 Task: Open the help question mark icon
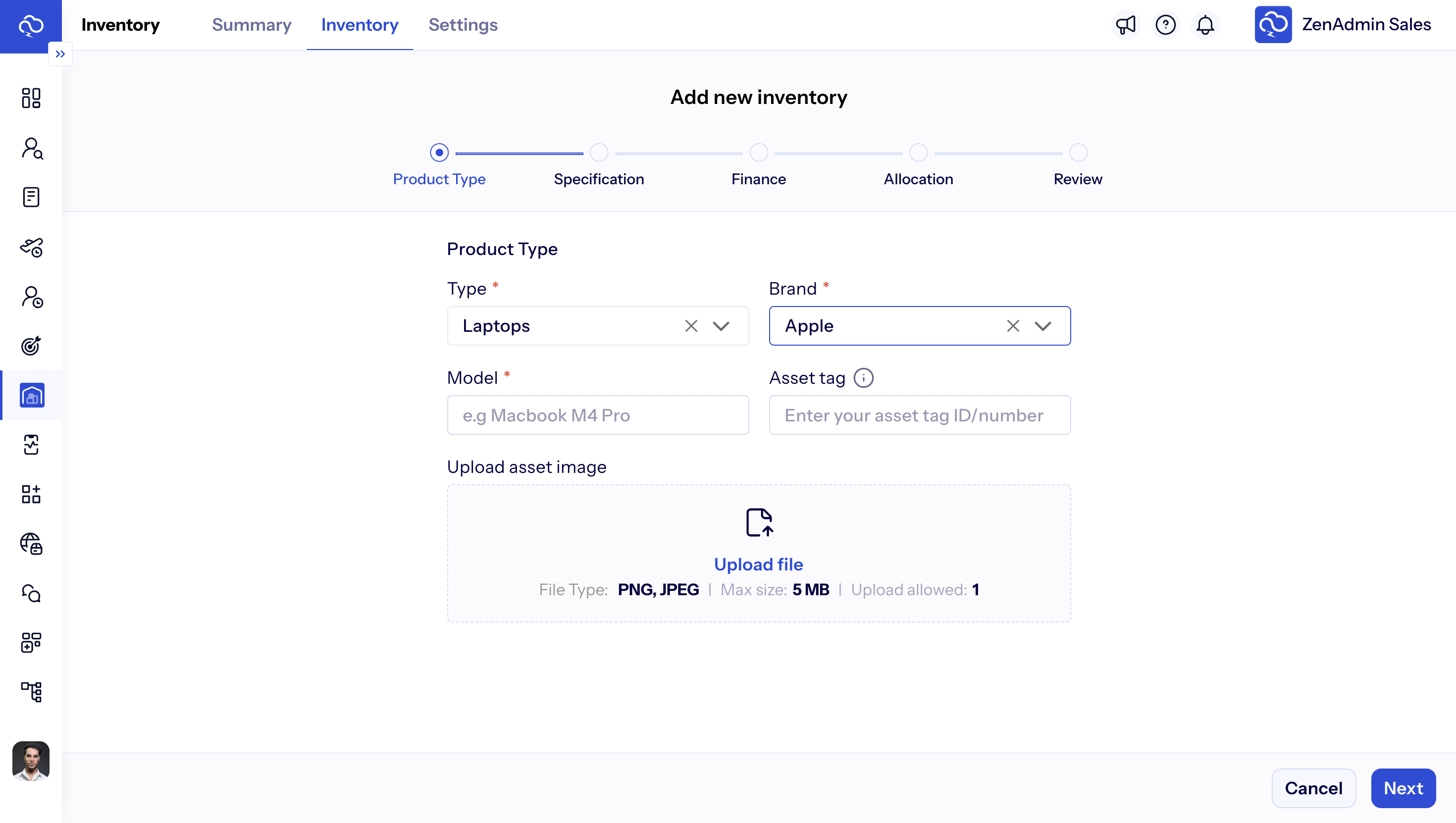tap(1165, 25)
